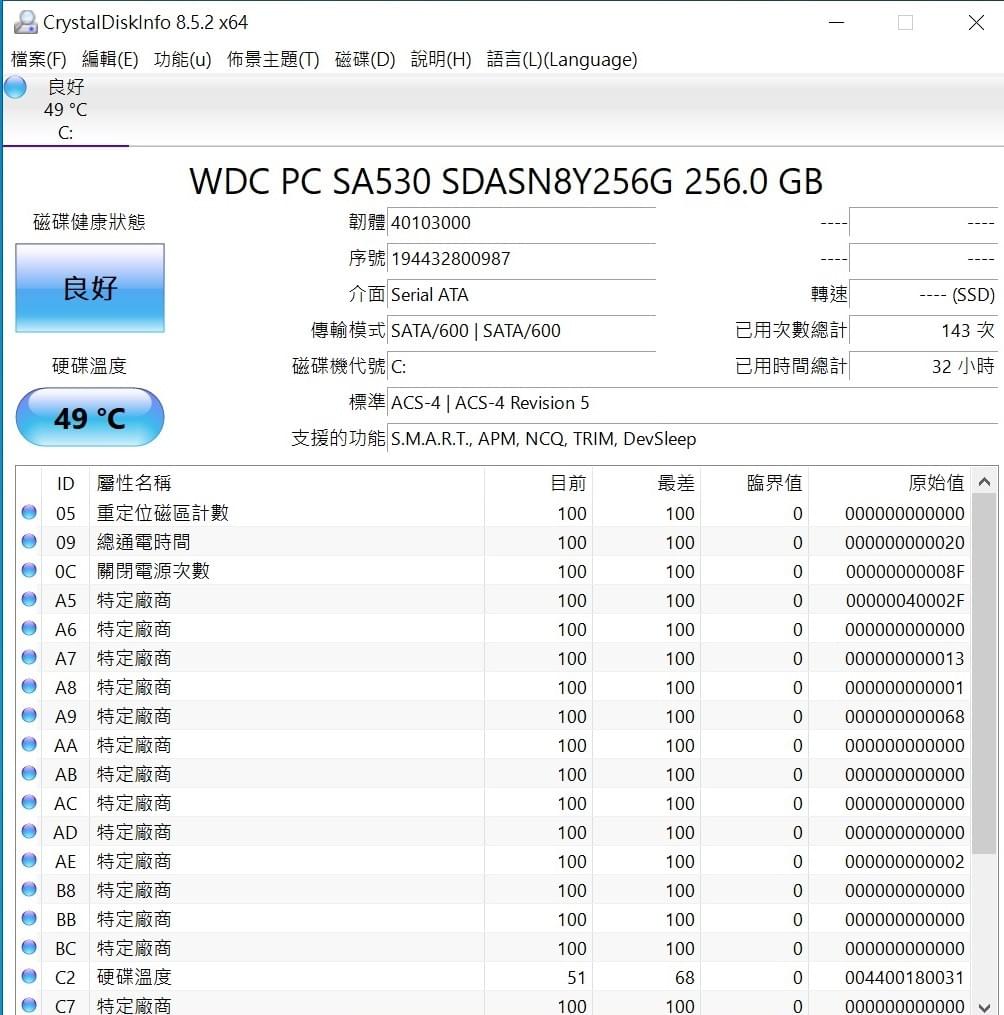1004x1015 pixels.
Task: Click the transfer mode field SATA/600 | SATA/600
Action: 522,331
